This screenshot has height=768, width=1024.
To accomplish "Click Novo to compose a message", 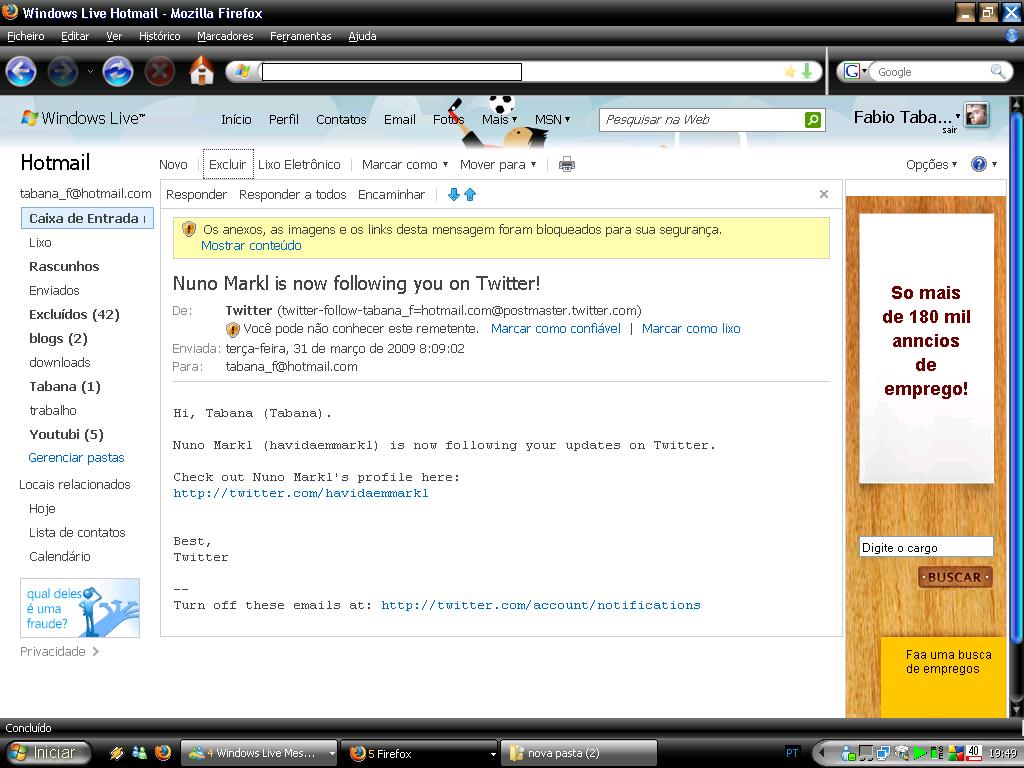I will pos(173,165).
